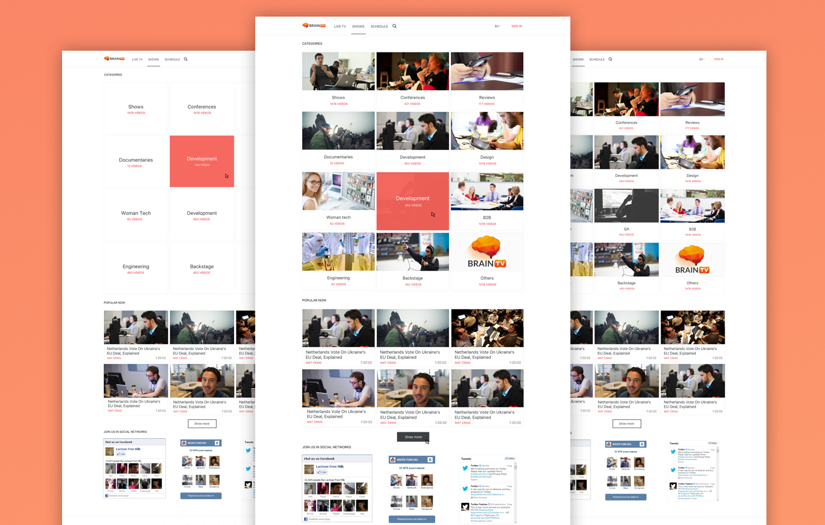Open the Design category on the center page

[x=487, y=139]
